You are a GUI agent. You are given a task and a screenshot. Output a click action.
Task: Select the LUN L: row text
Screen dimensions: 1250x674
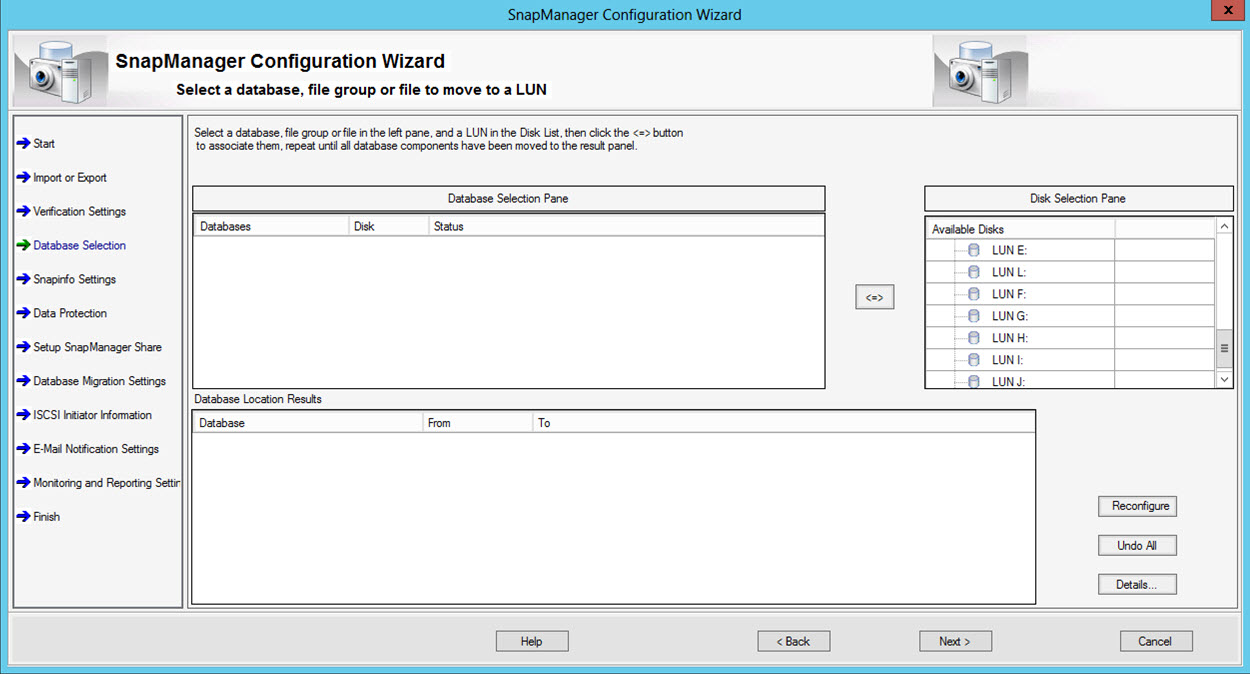click(1009, 272)
